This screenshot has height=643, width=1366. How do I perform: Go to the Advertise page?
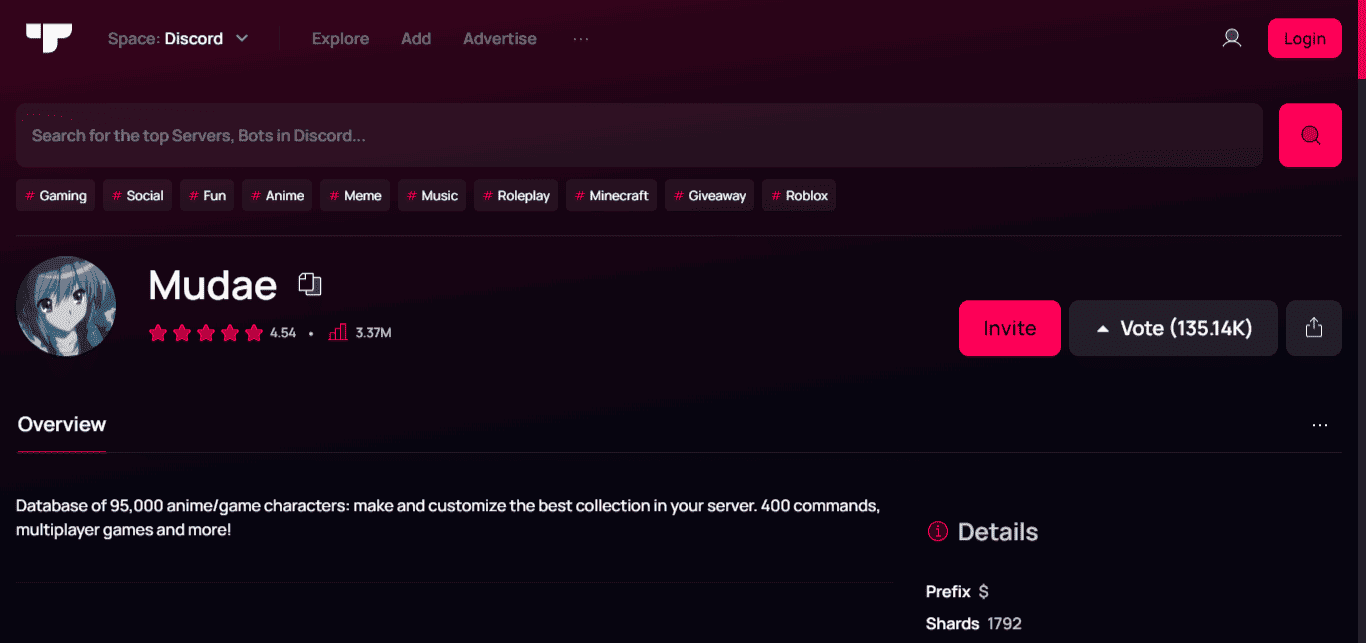tap(500, 39)
